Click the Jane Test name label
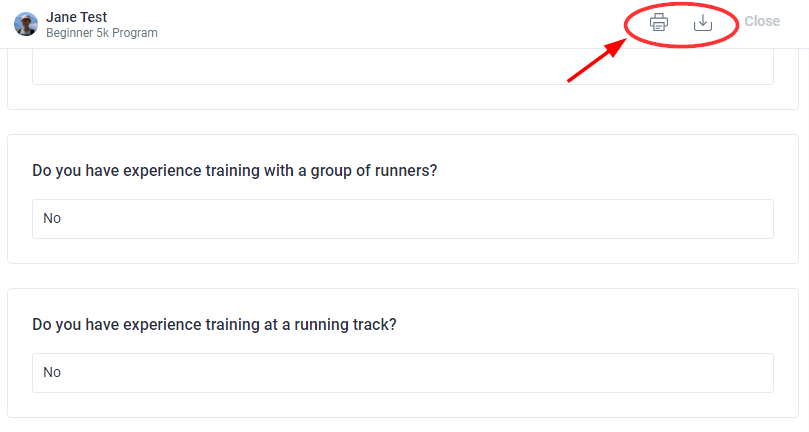809x432 pixels. point(76,17)
